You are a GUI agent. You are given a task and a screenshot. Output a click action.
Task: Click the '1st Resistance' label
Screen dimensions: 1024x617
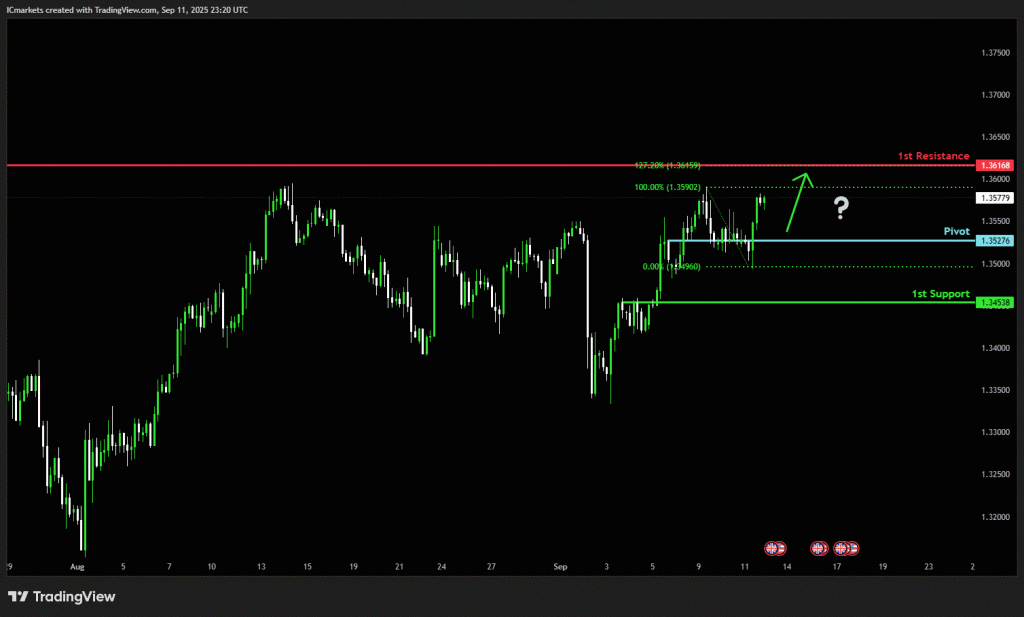pos(933,156)
